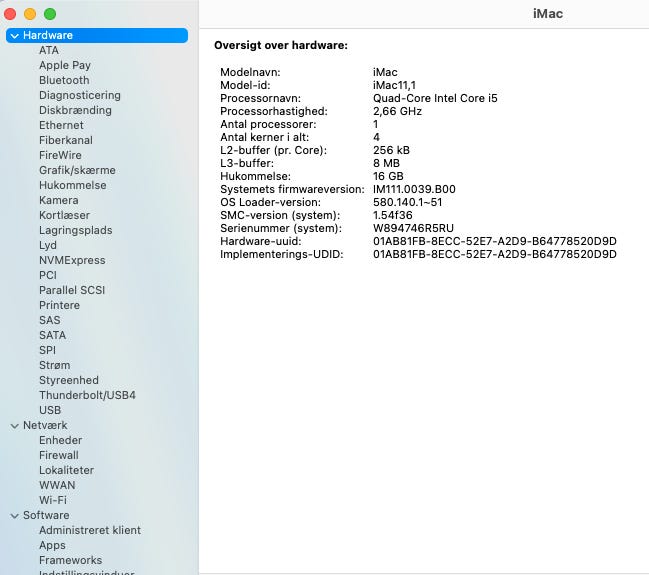
Task: Click the L3-buffer value 8 MB
Action: [x=386, y=164]
